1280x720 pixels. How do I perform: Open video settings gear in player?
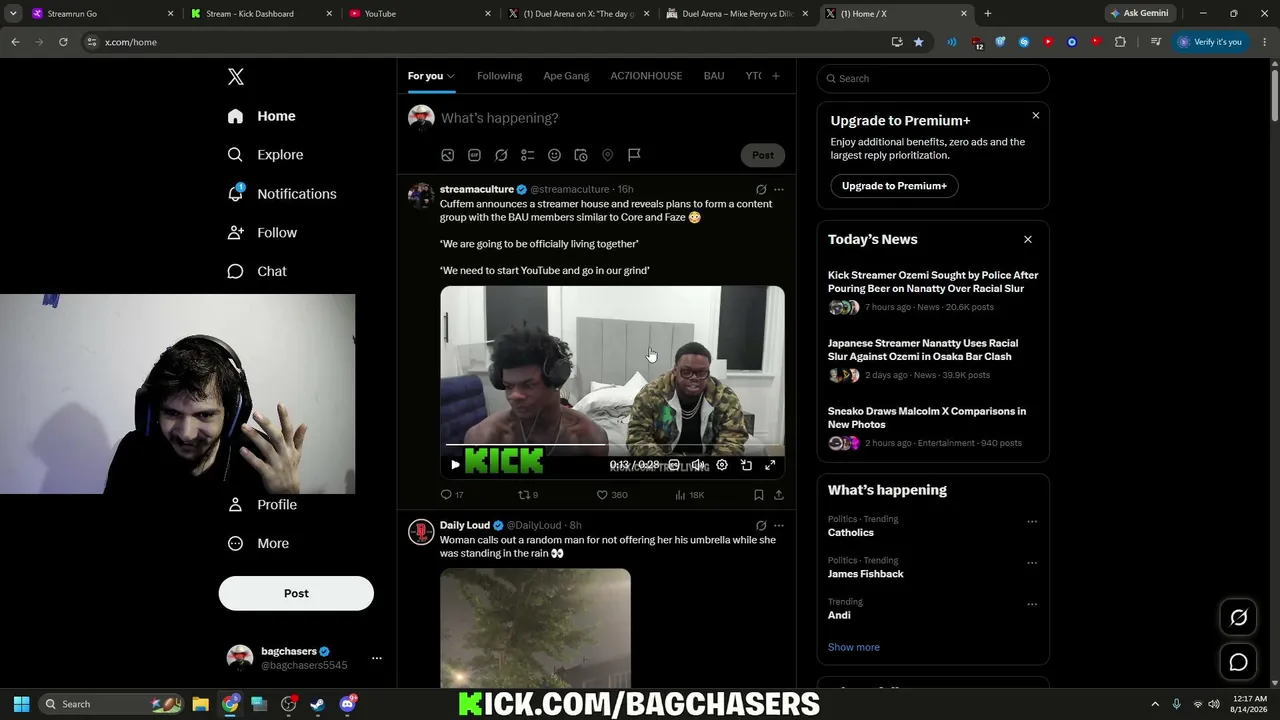722,465
